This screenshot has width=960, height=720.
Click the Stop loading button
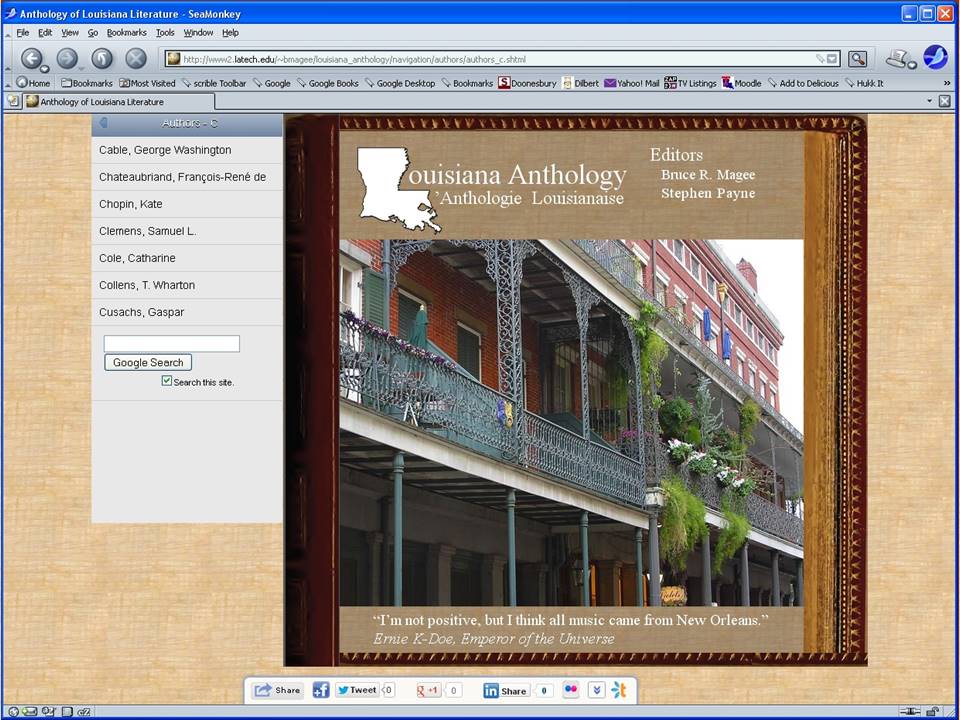(x=136, y=59)
